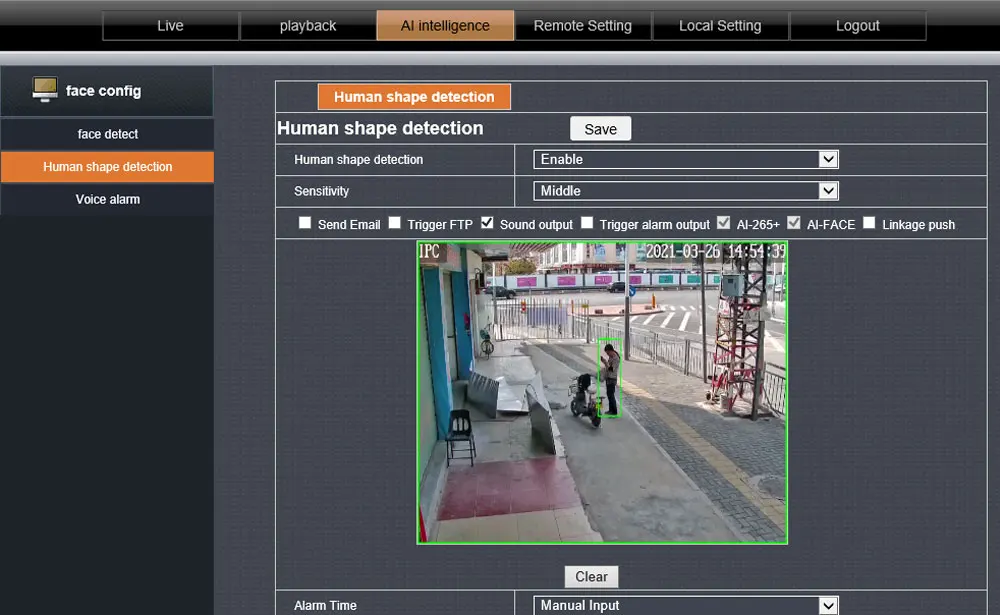Click the face config monitor icon
The height and width of the screenshot is (615, 1000).
coord(45,90)
